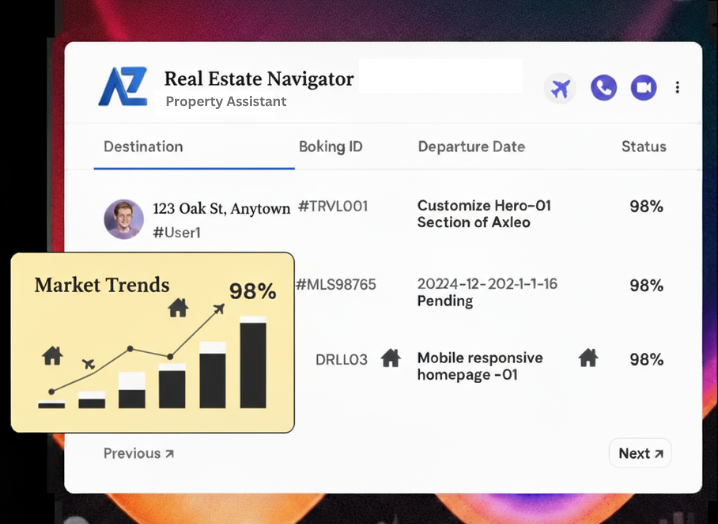
Task: Open the Customize Hero-01 Section entry
Action: 484,213
